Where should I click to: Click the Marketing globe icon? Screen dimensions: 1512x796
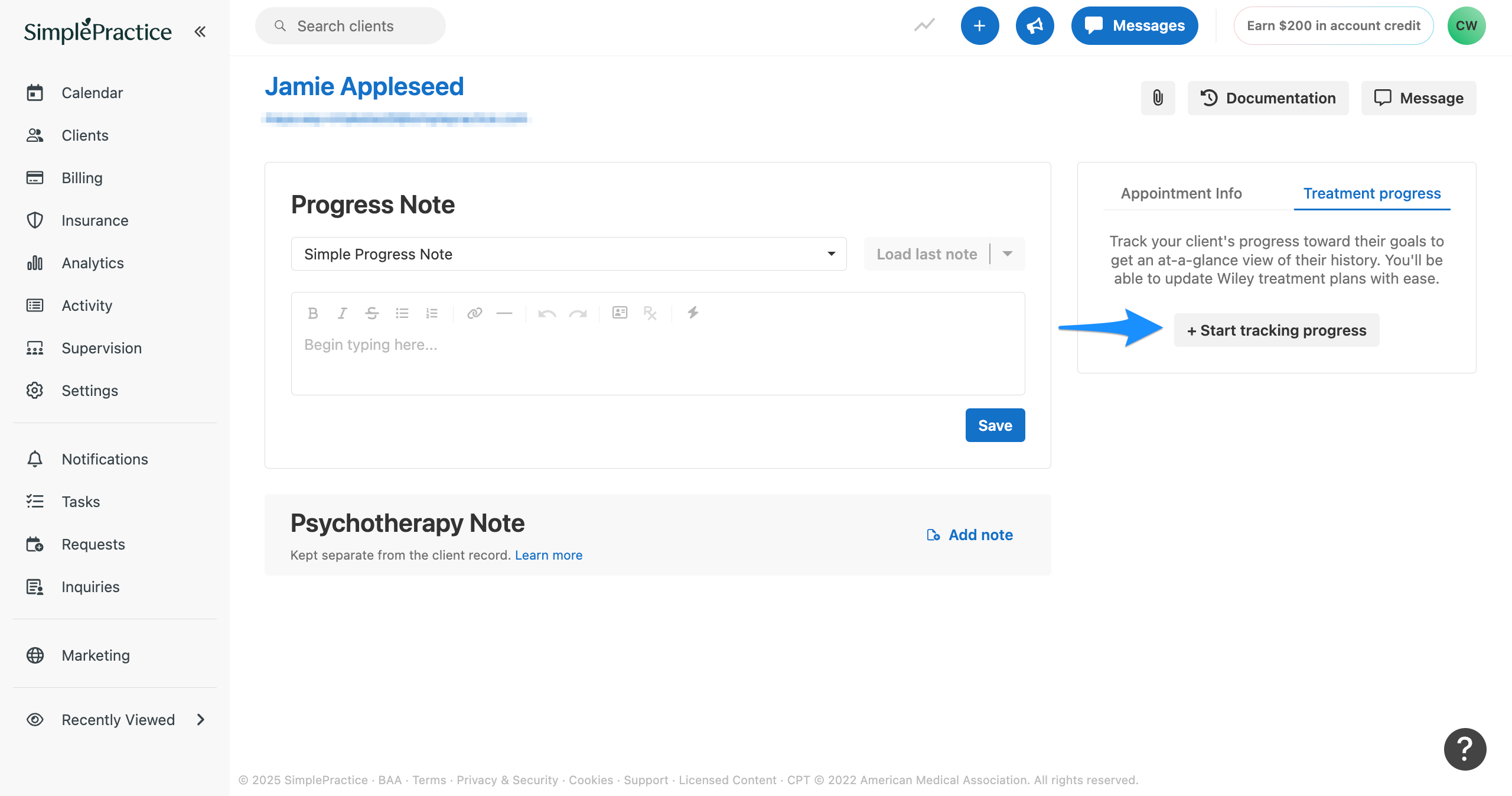(35, 655)
